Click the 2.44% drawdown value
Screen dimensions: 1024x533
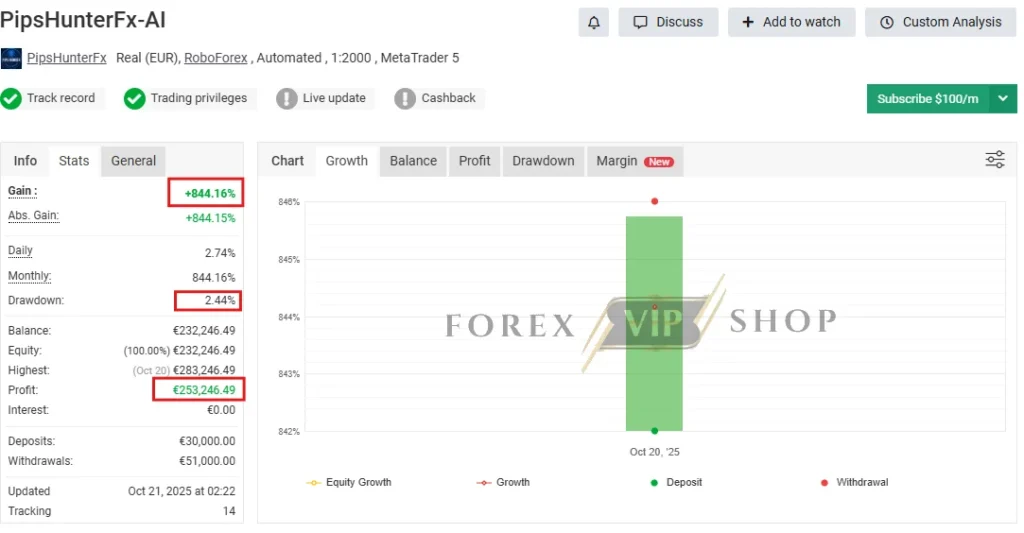220,300
